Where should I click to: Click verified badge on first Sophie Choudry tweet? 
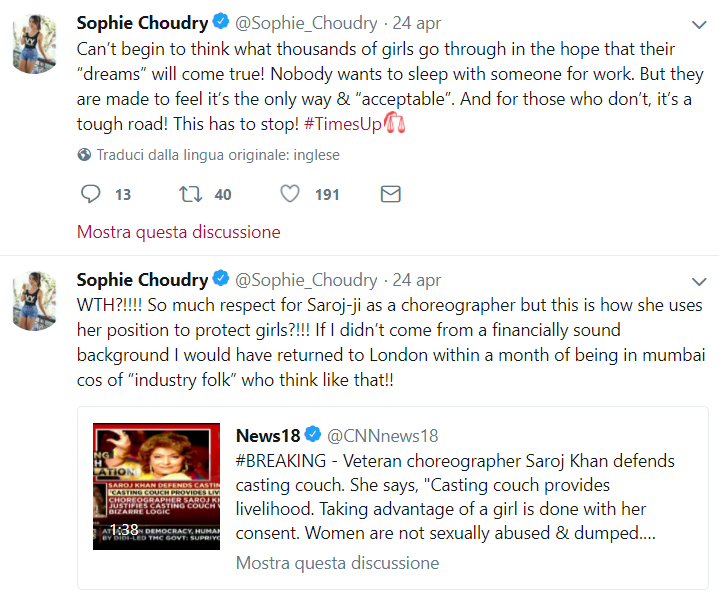221,22
